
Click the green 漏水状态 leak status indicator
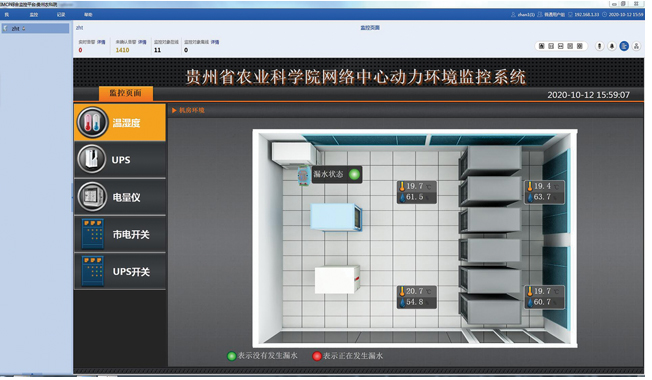click(354, 174)
